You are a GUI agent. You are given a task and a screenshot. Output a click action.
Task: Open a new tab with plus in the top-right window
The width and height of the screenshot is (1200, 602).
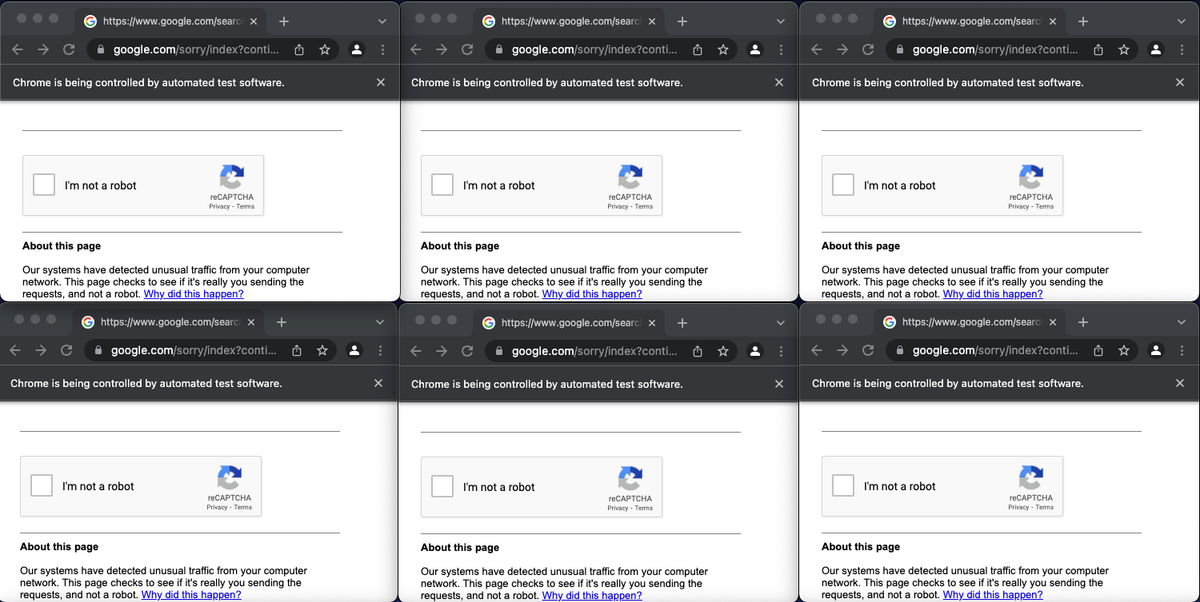pyautogui.click(x=1083, y=21)
